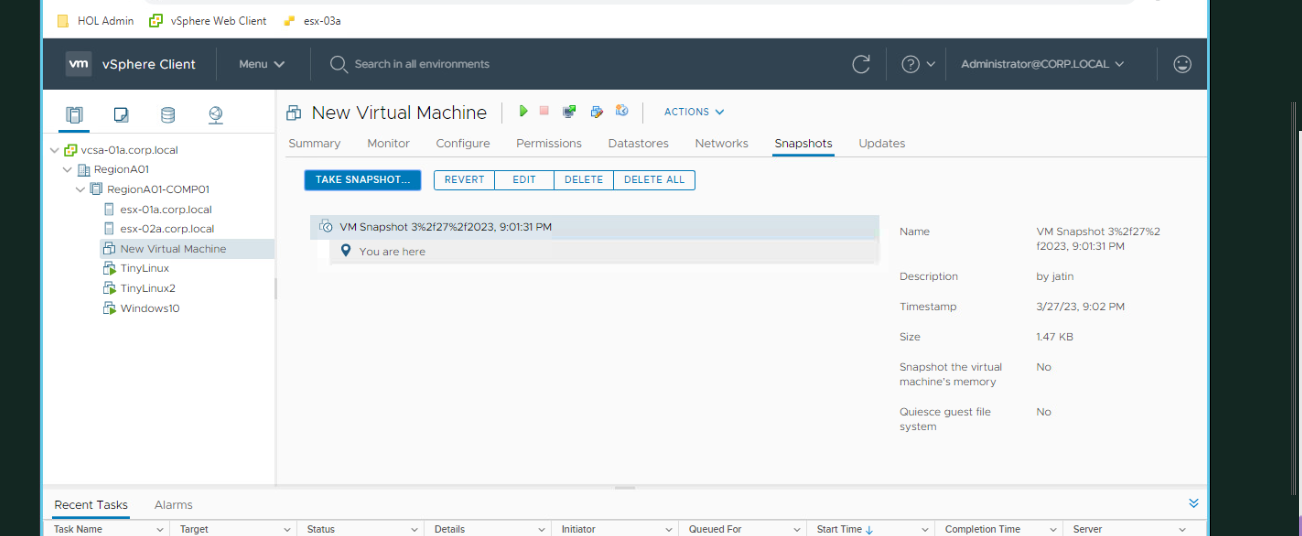Switch to the Updates tab
The image size is (1302, 536).
click(882, 143)
